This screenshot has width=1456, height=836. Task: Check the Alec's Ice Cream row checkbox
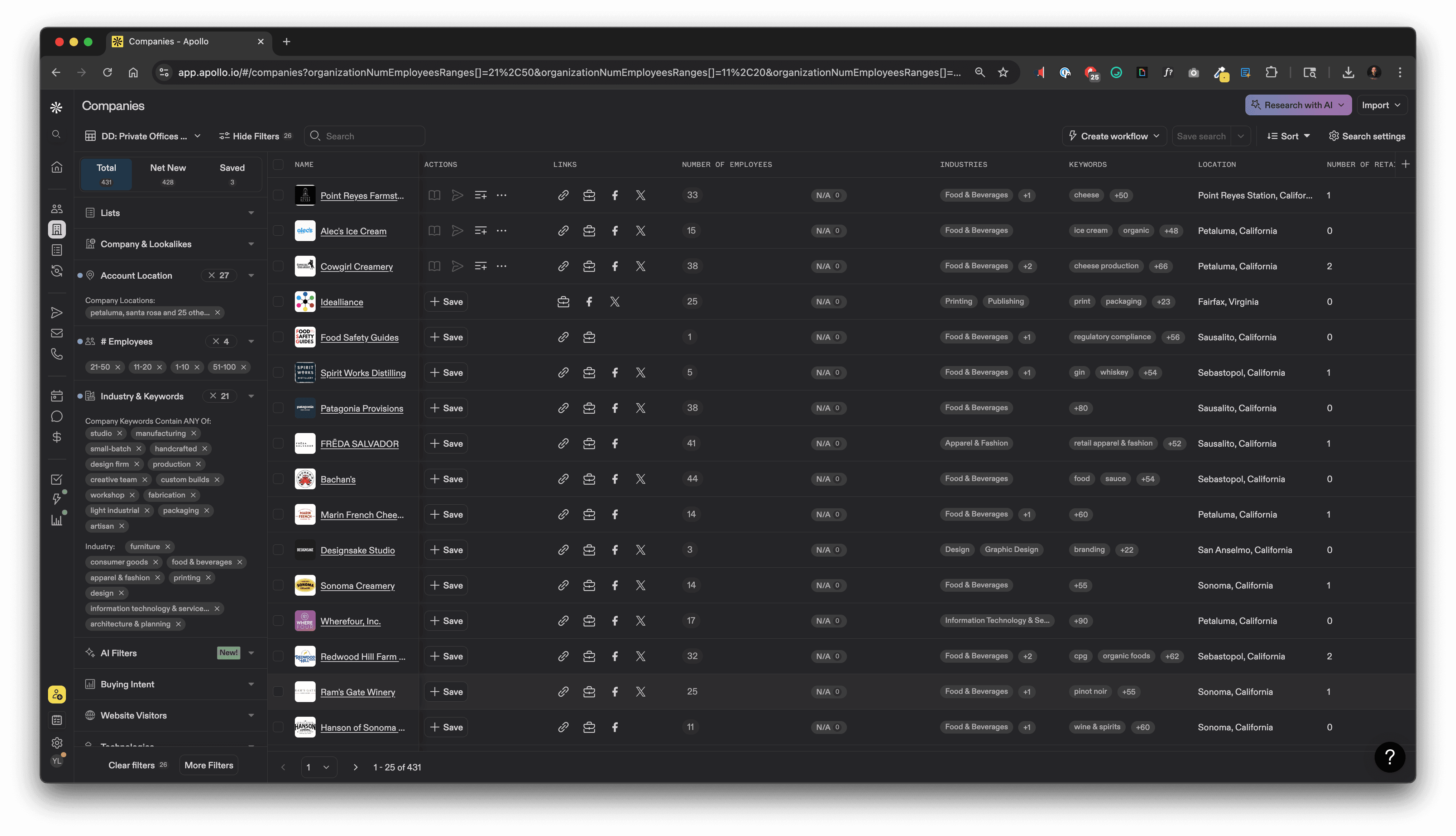[x=278, y=231]
